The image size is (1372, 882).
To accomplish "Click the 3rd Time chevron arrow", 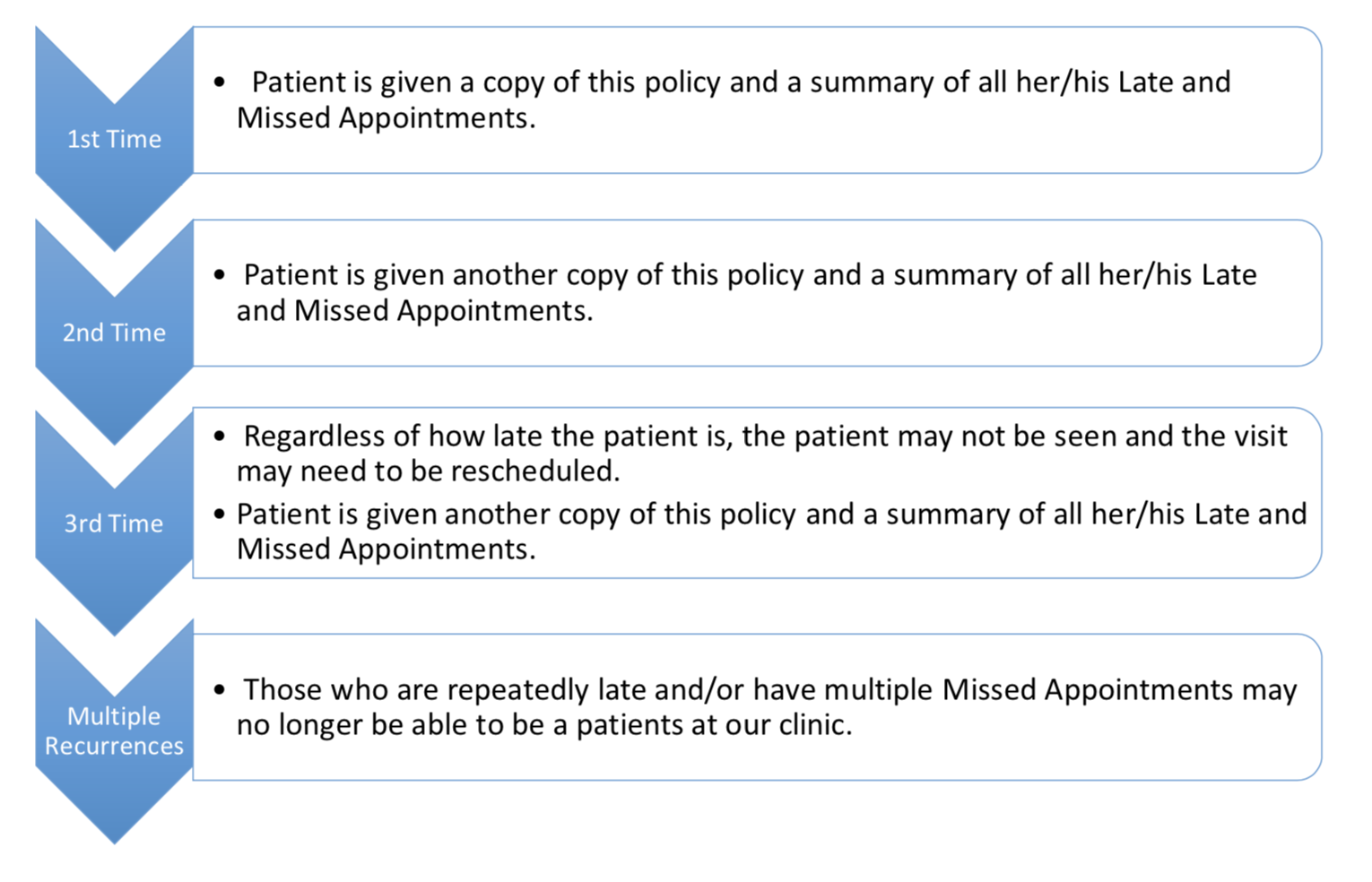I will [114, 523].
